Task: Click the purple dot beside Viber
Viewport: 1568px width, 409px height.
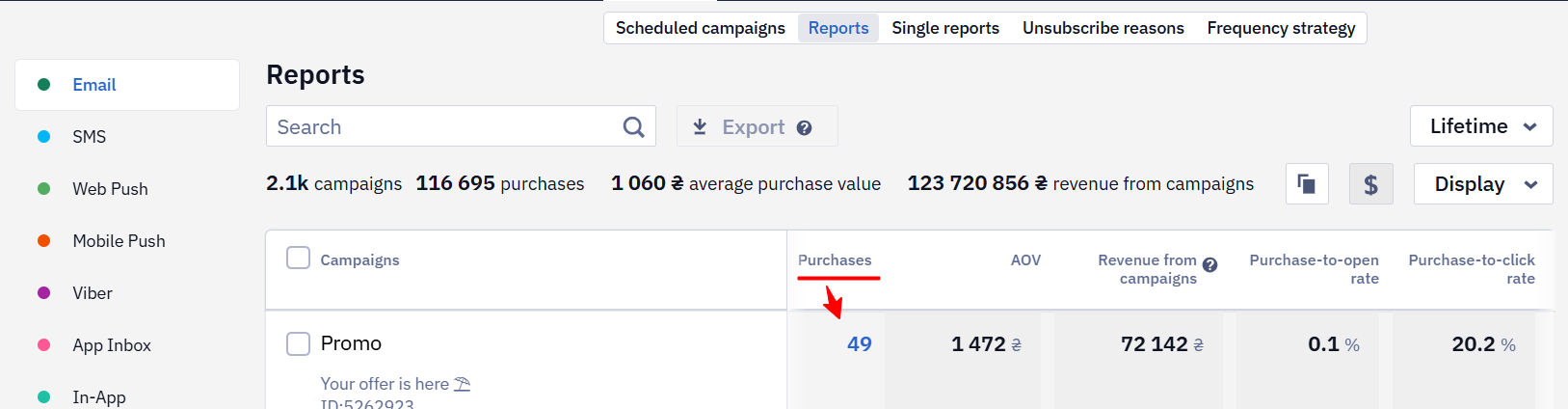Action: [43, 293]
